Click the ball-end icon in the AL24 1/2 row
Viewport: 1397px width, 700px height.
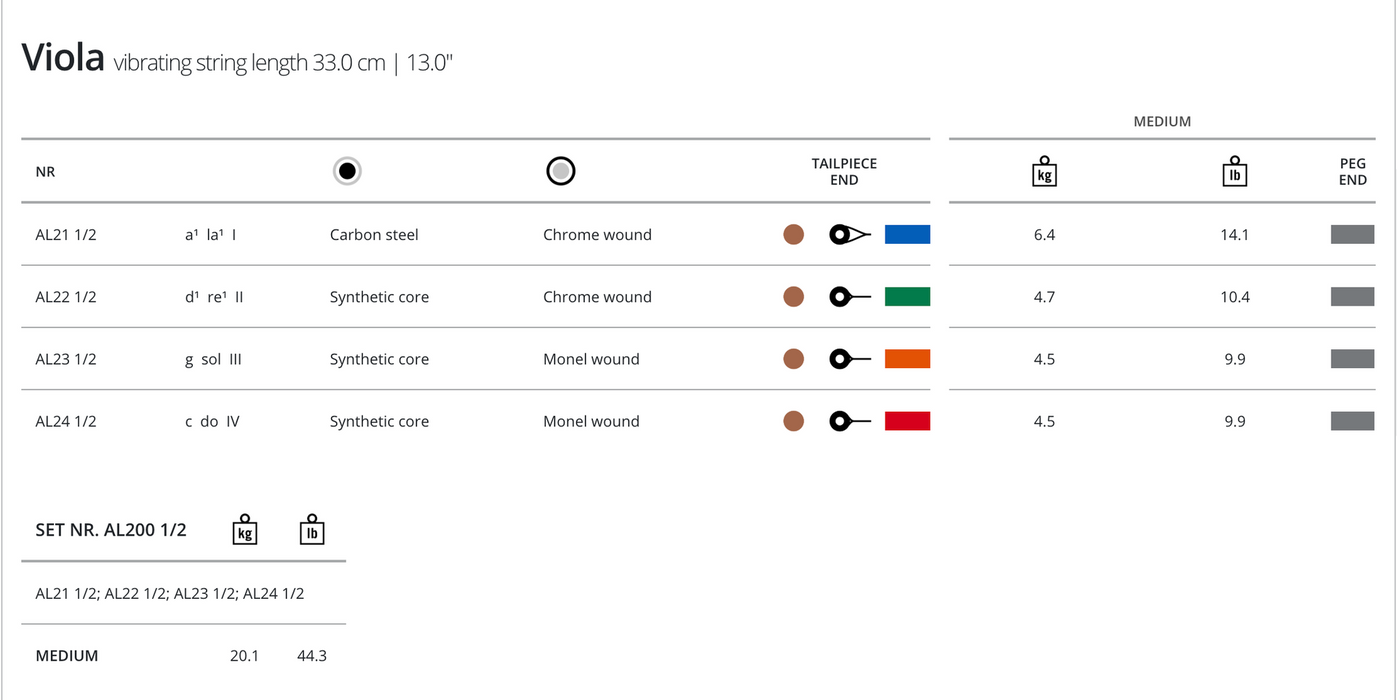pos(849,421)
